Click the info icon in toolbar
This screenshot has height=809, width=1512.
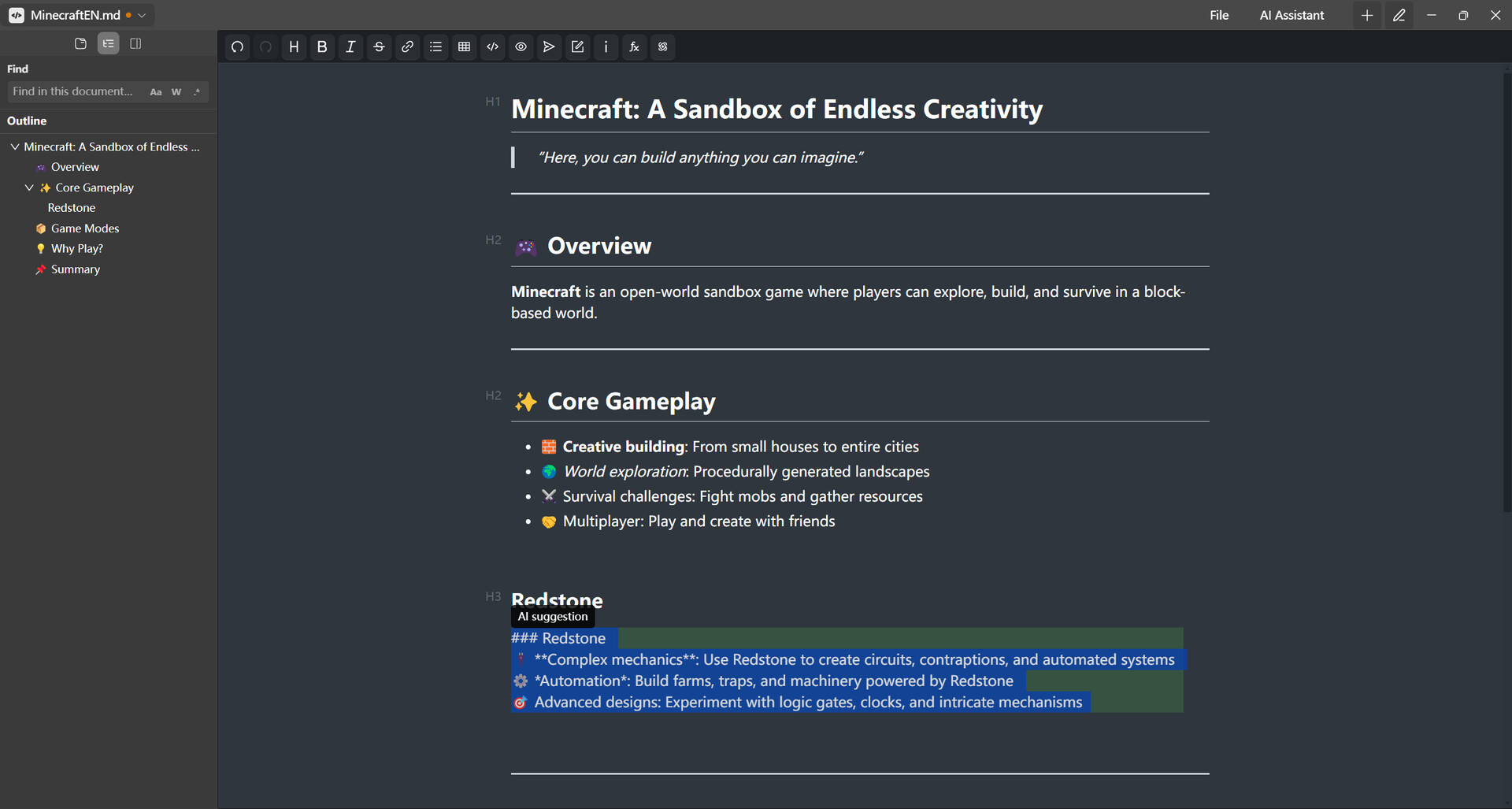606,46
